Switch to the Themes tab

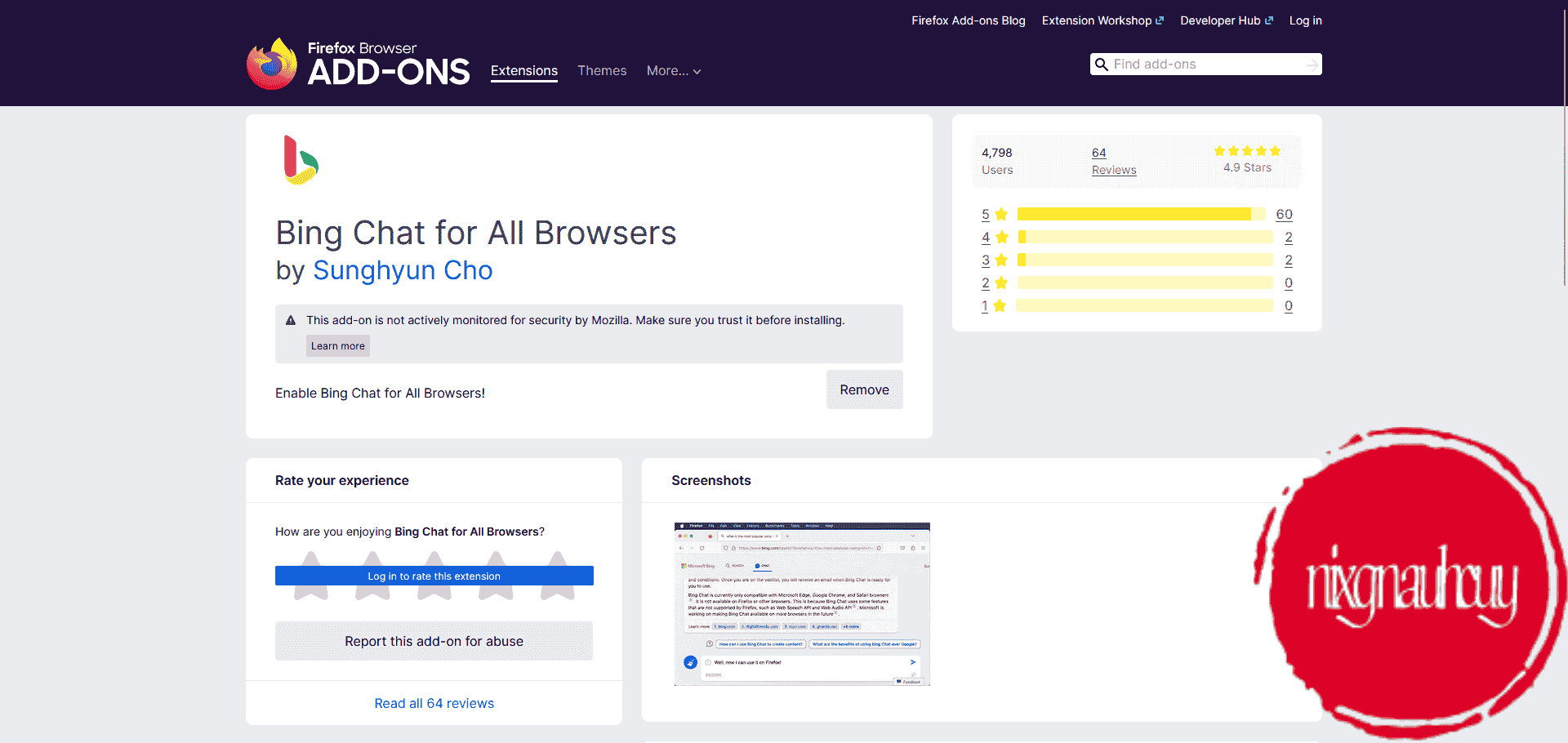click(602, 71)
